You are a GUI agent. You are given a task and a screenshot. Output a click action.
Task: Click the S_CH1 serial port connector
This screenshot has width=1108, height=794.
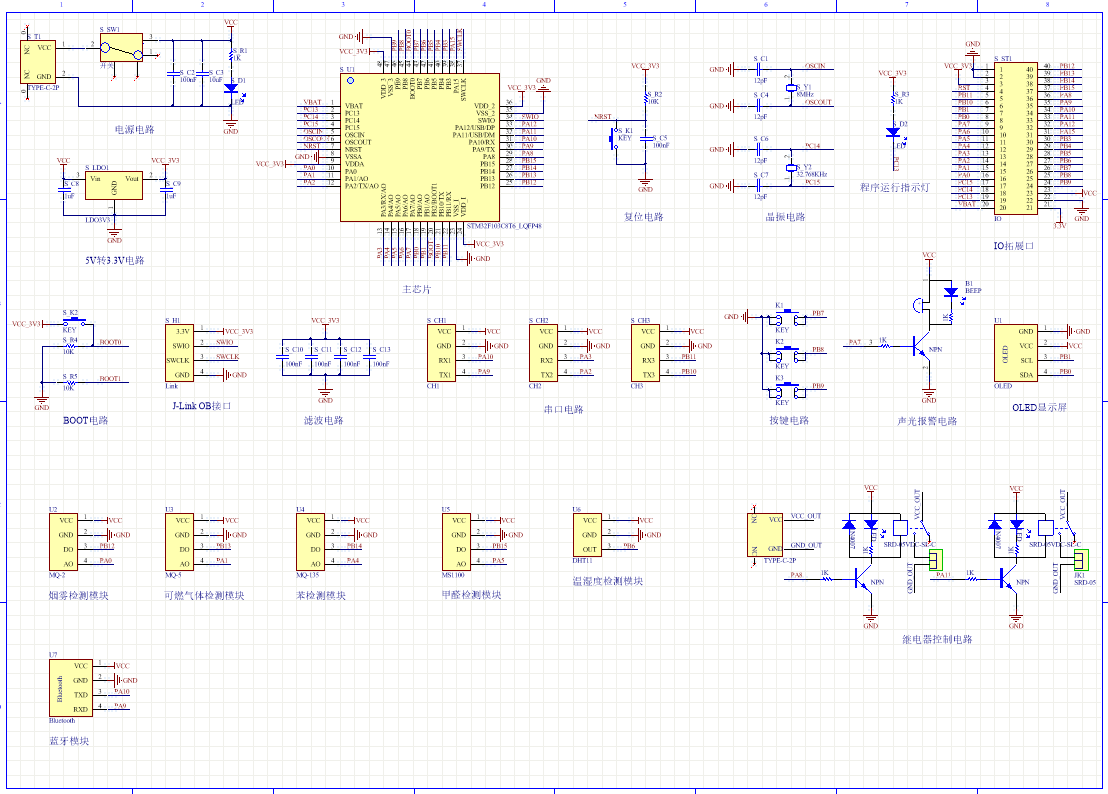(444, 352)
